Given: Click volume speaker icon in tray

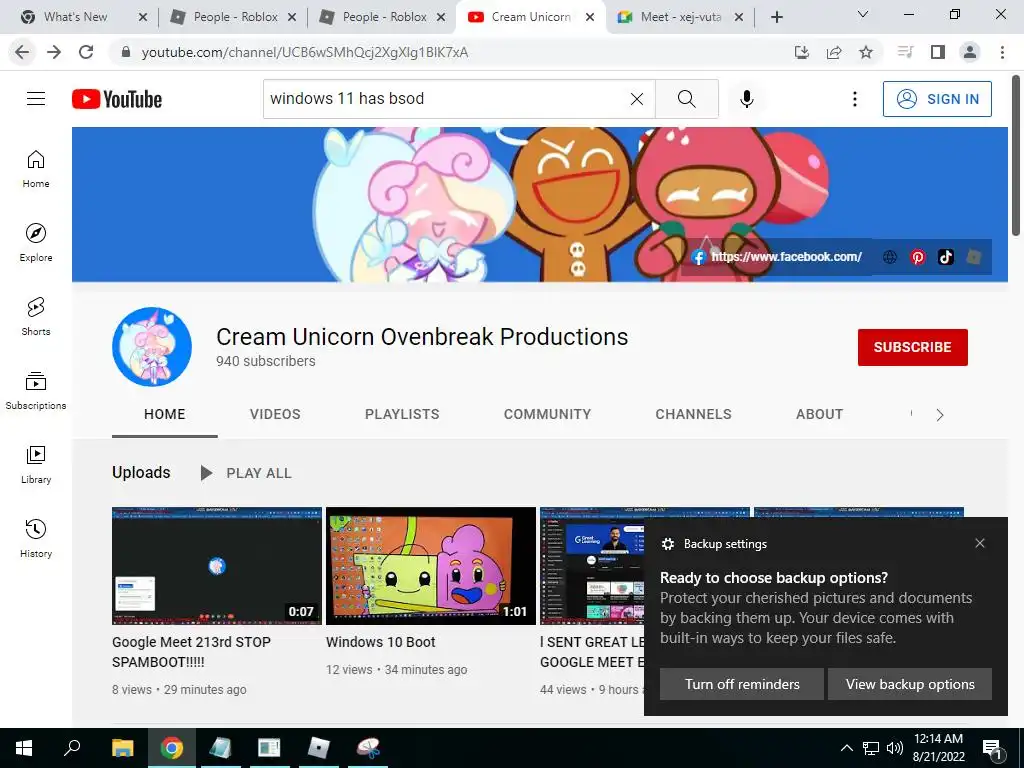Looking at the screenshot, I should (x=895, y=748).
